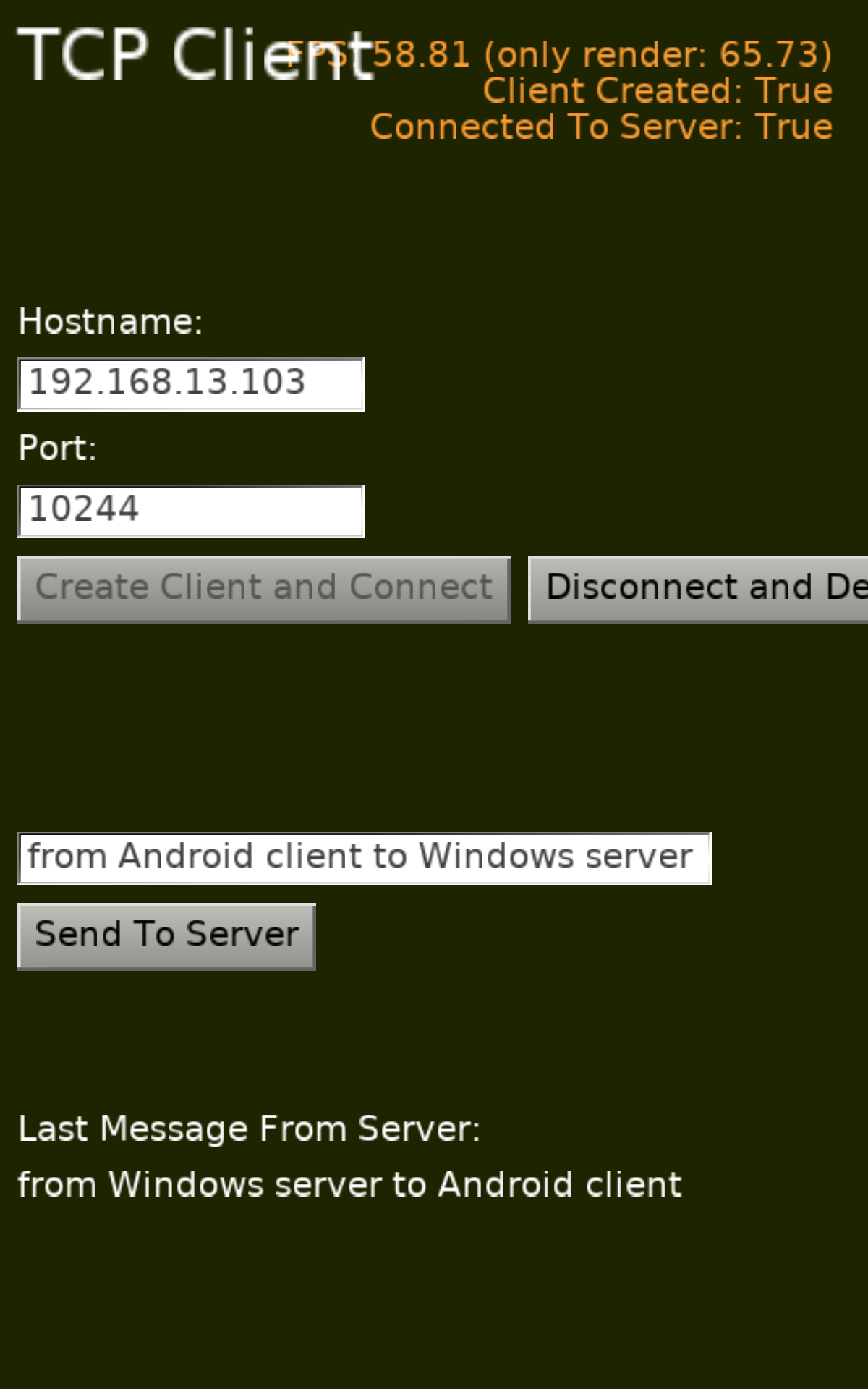This screenshot has width=868, height=1389.
Task: Click the Last Message From Server label
Action: [250, 1129]
